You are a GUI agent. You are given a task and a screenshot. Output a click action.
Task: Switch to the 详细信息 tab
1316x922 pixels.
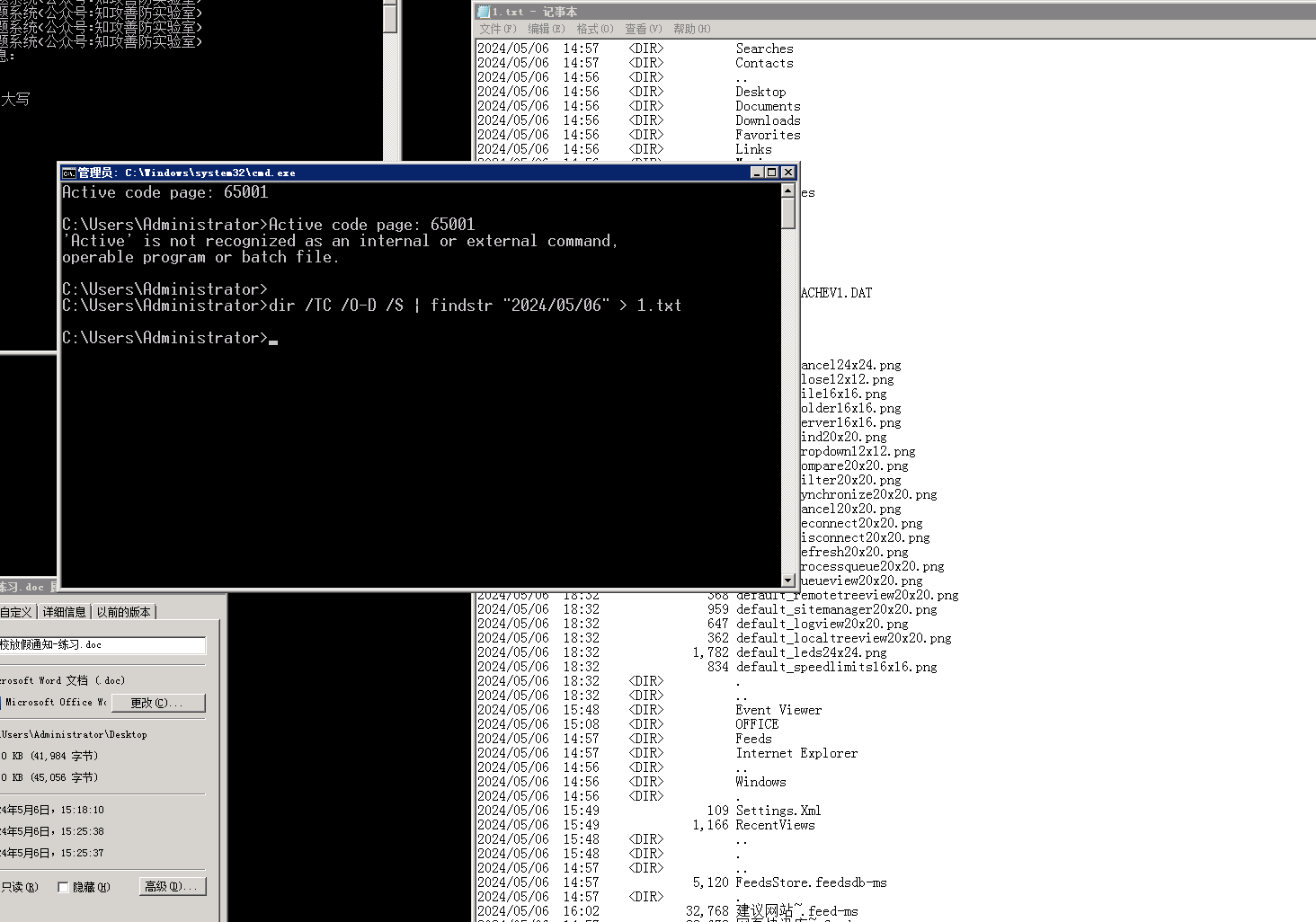(65, 612)
